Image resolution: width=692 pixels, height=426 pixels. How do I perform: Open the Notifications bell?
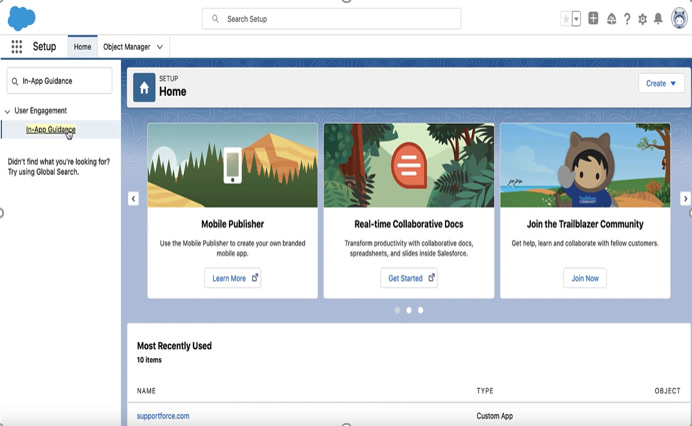click(658, 19)
